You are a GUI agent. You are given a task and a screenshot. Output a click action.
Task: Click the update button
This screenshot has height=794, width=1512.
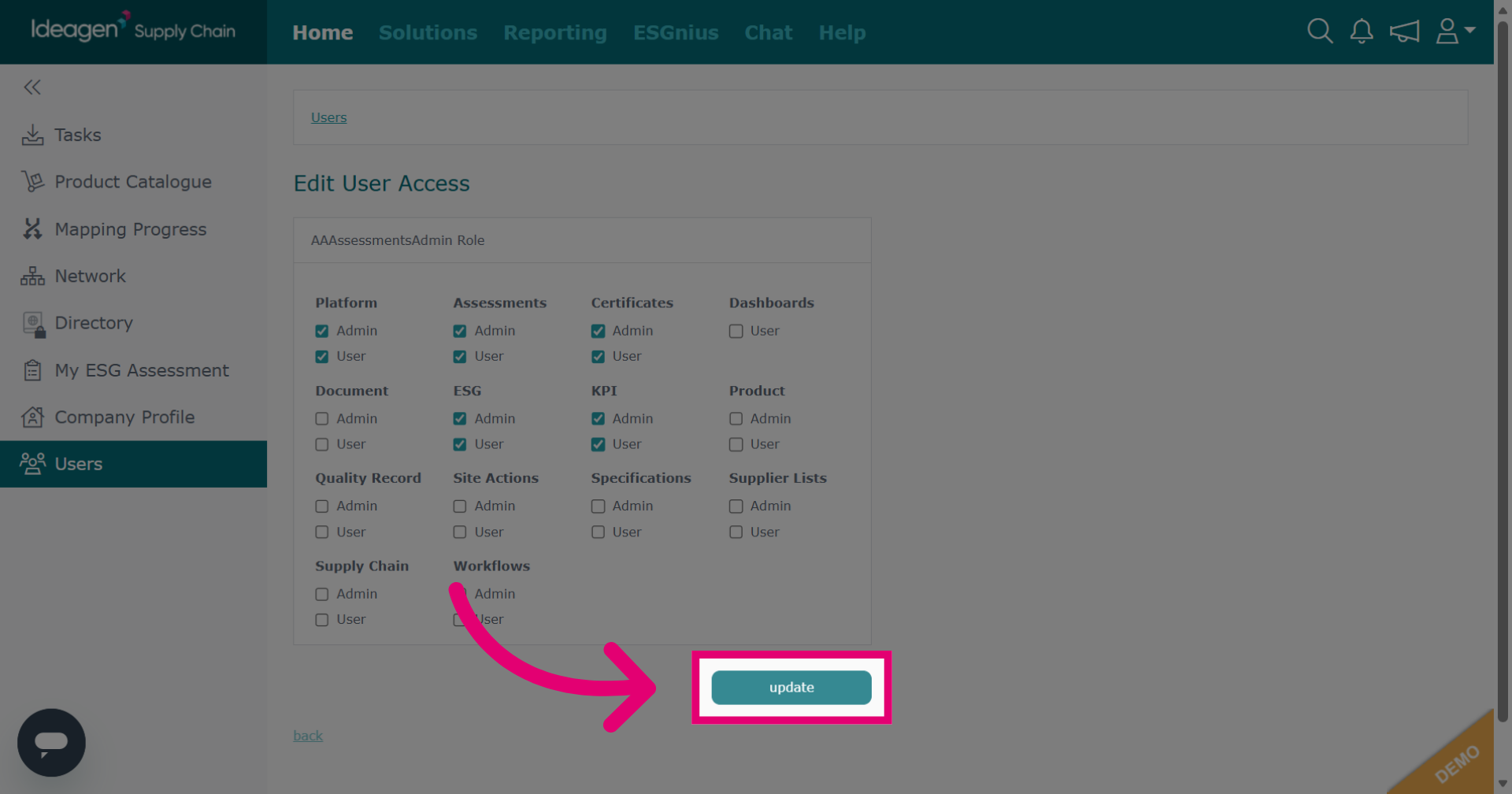point(791,688)
